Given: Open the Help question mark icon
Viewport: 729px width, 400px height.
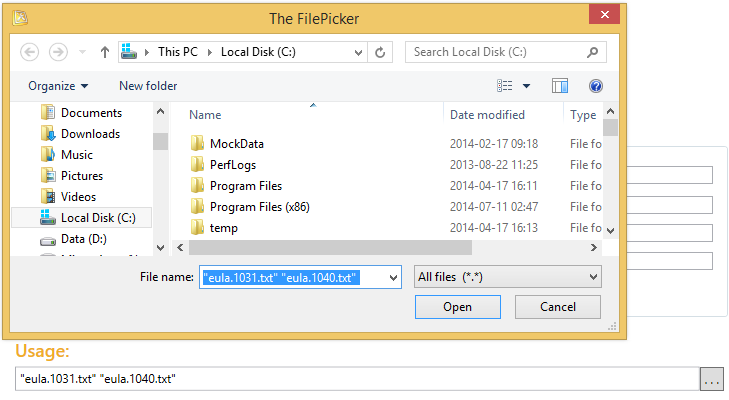Looking at the screenshot, I should click(596, 86).
